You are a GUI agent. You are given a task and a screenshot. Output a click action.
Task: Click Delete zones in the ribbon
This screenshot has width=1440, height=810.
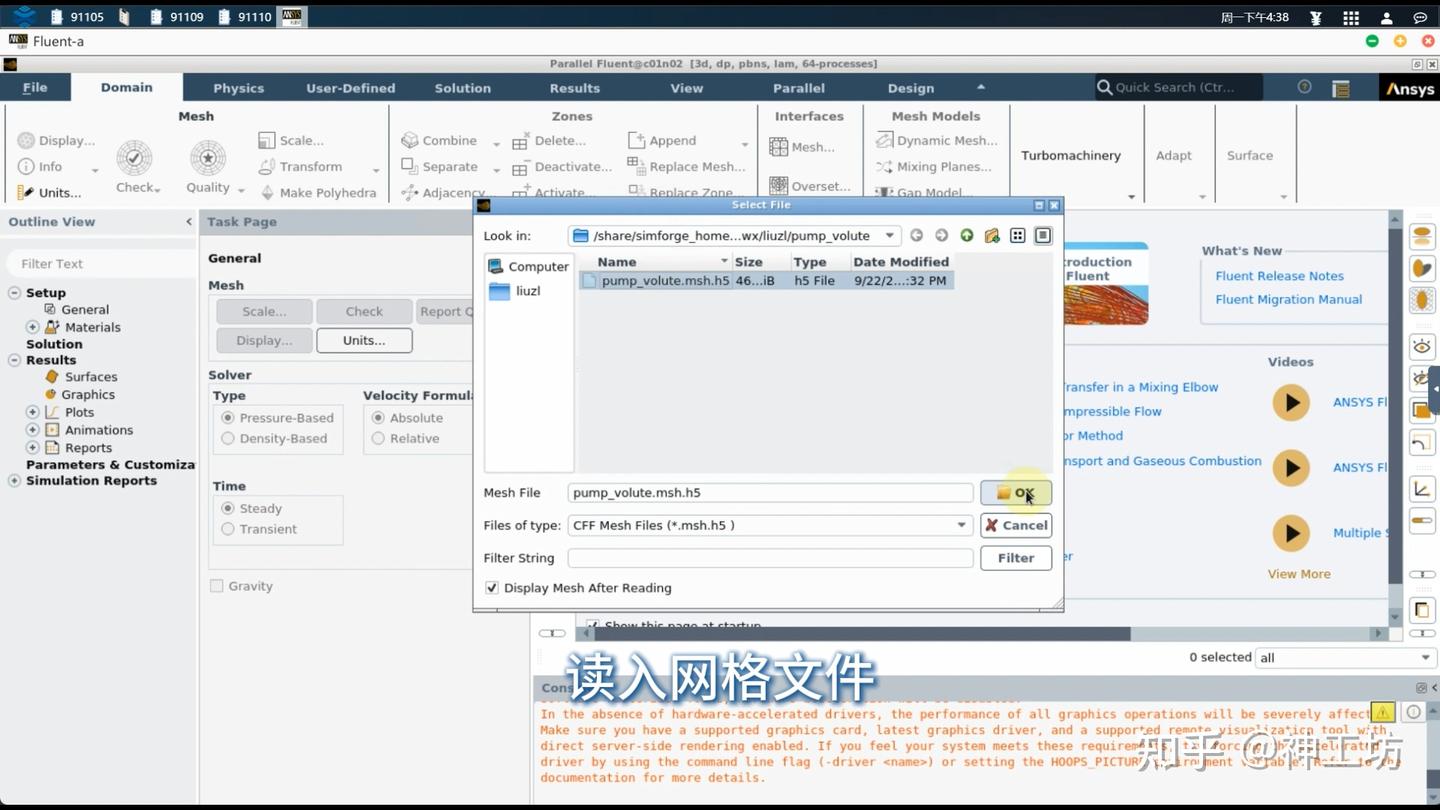549,141
